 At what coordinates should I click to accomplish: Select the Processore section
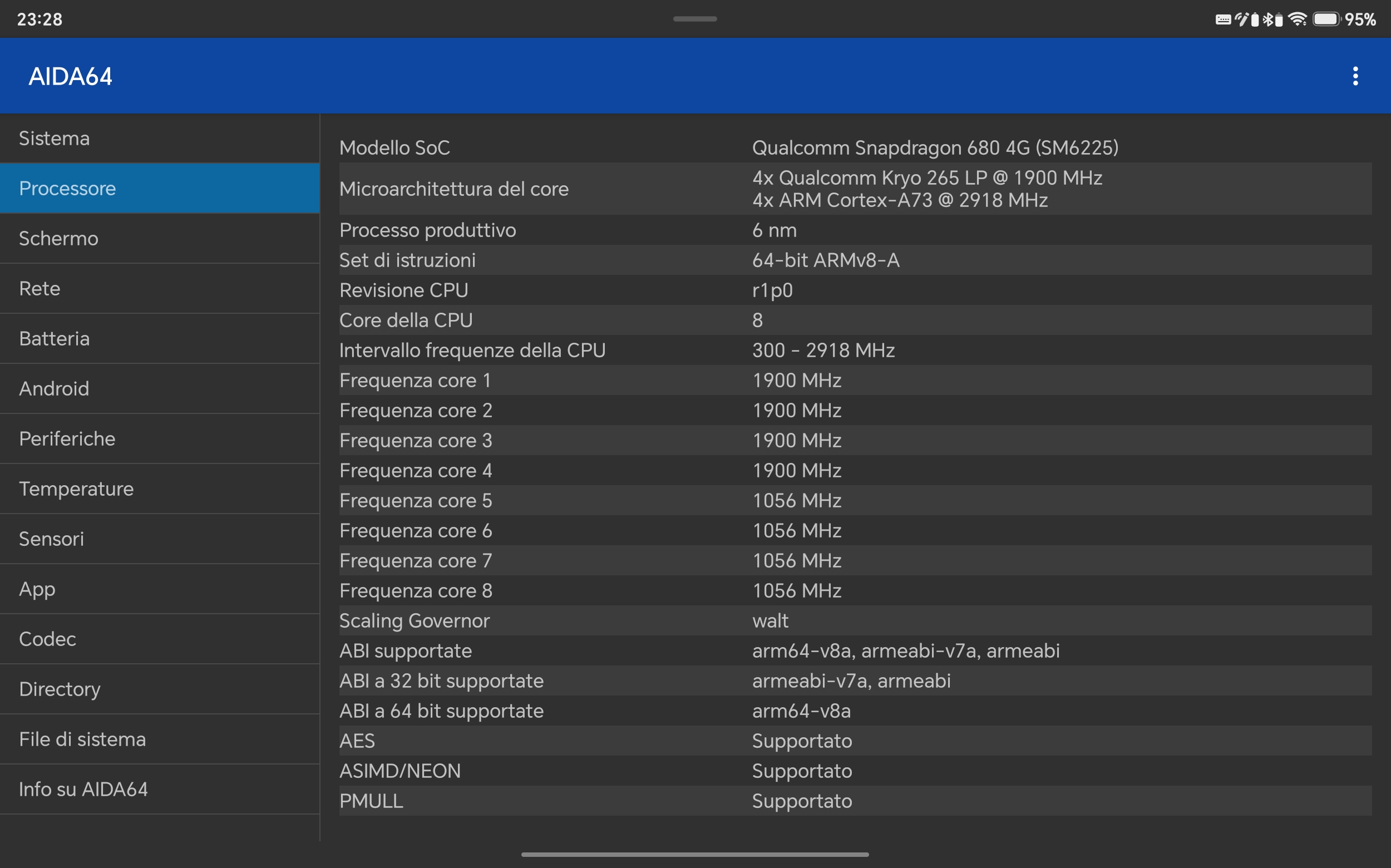point(160,188)
